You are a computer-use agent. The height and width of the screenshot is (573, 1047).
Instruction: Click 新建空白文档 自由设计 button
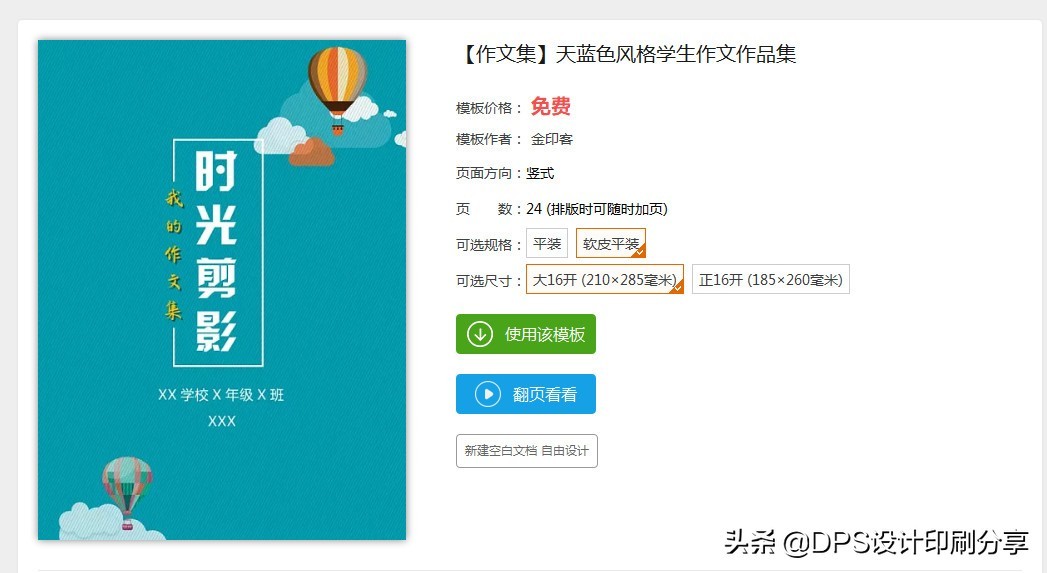point(527,451)
